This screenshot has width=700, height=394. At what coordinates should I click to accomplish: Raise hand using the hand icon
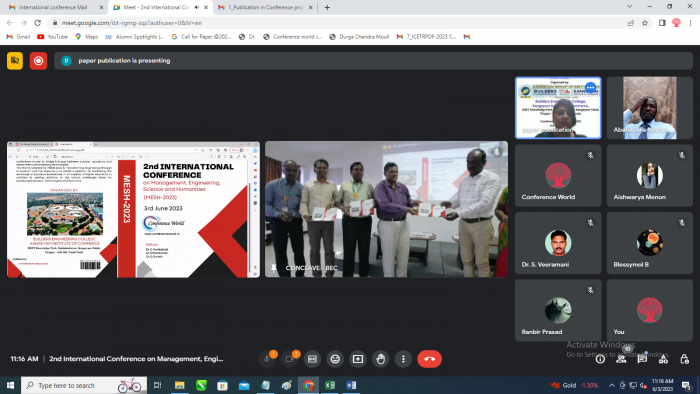(381, 359)
